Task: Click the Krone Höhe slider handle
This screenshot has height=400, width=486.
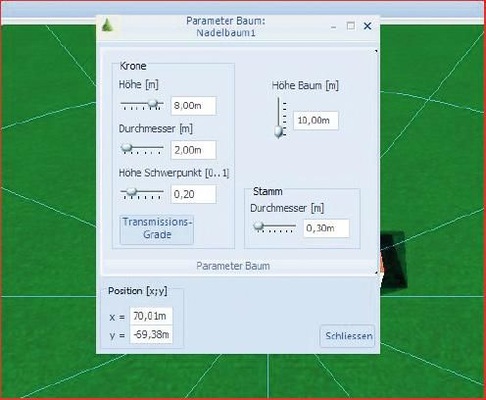Action: 153,104
